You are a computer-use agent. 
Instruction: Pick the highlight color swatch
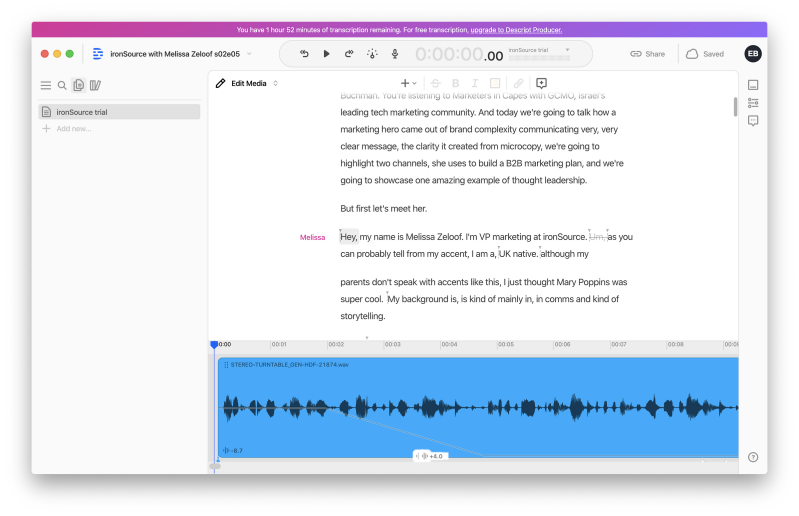tap(495, 83)
